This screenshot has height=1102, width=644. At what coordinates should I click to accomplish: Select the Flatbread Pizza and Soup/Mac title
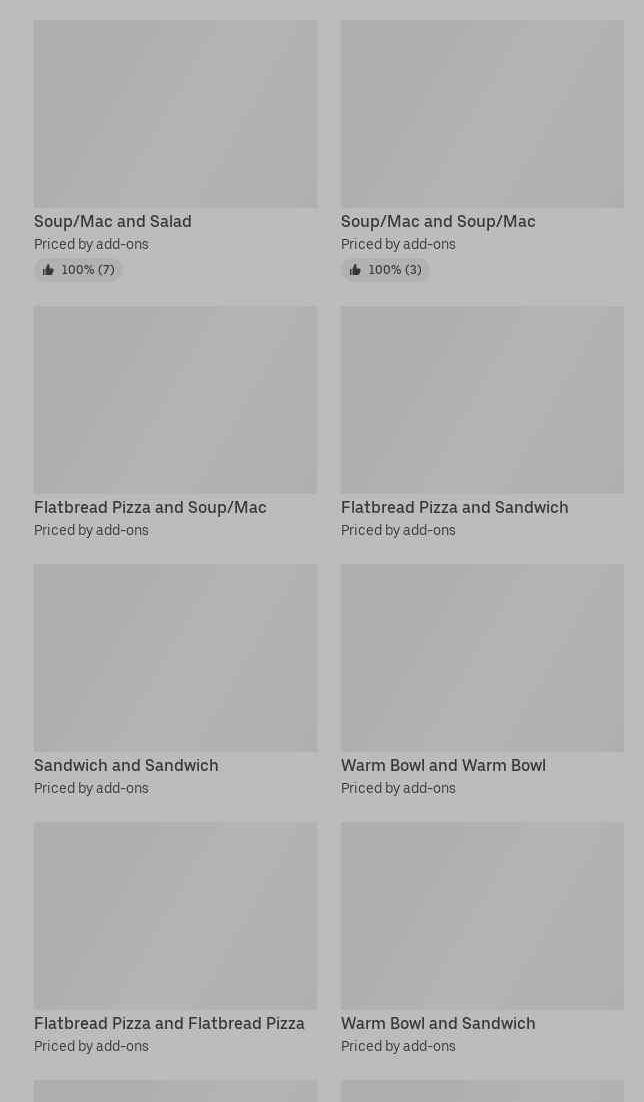(x=150, y=507)
